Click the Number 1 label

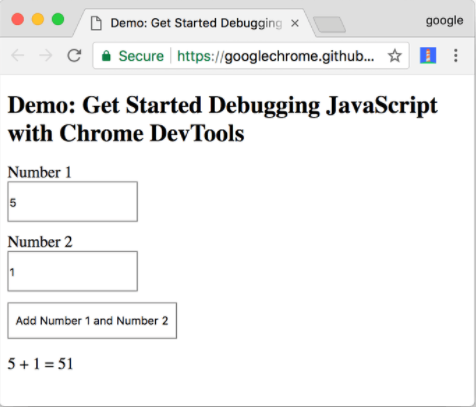coord(40,172)
